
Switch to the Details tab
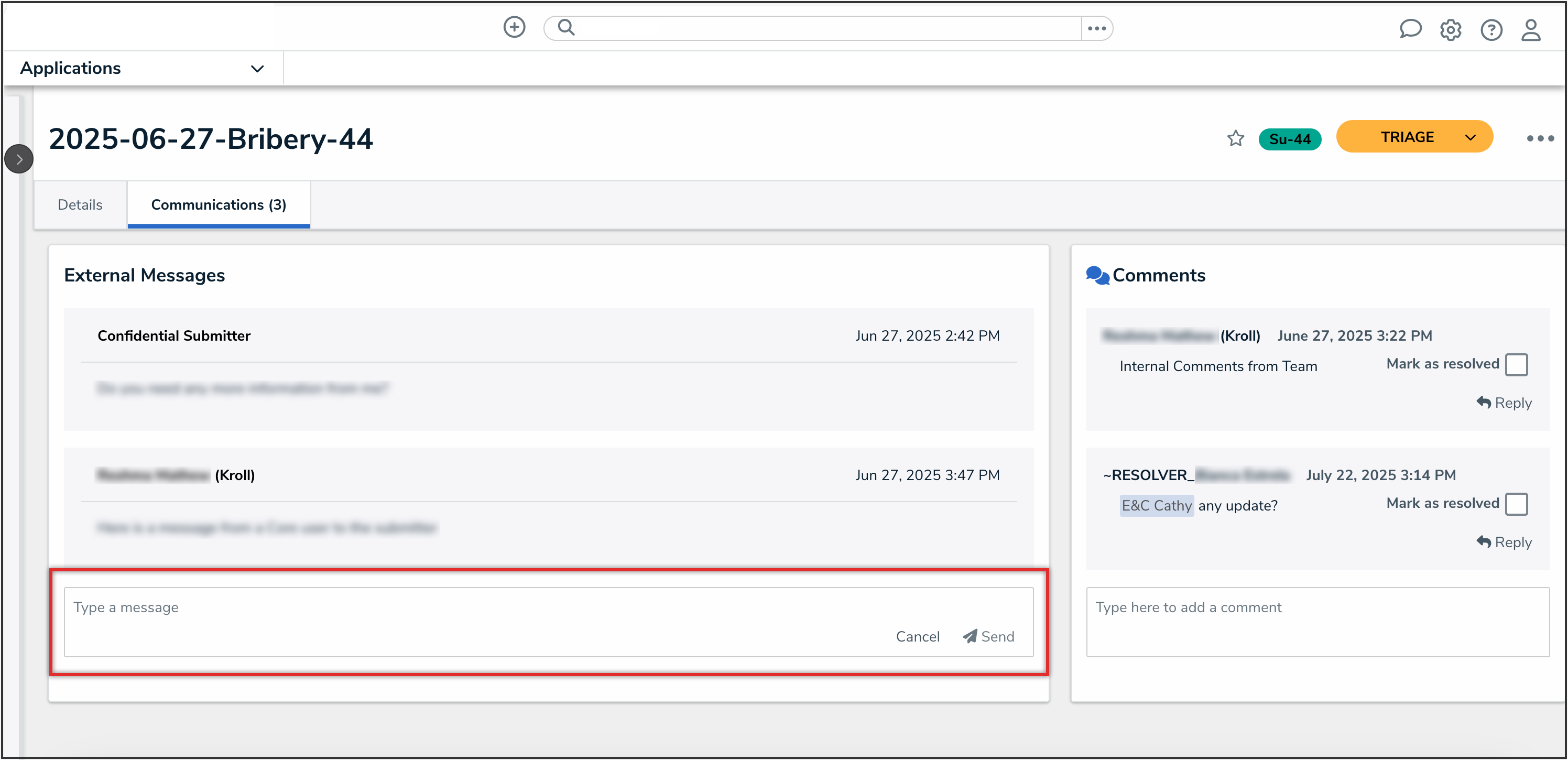[x=80, y=205]
